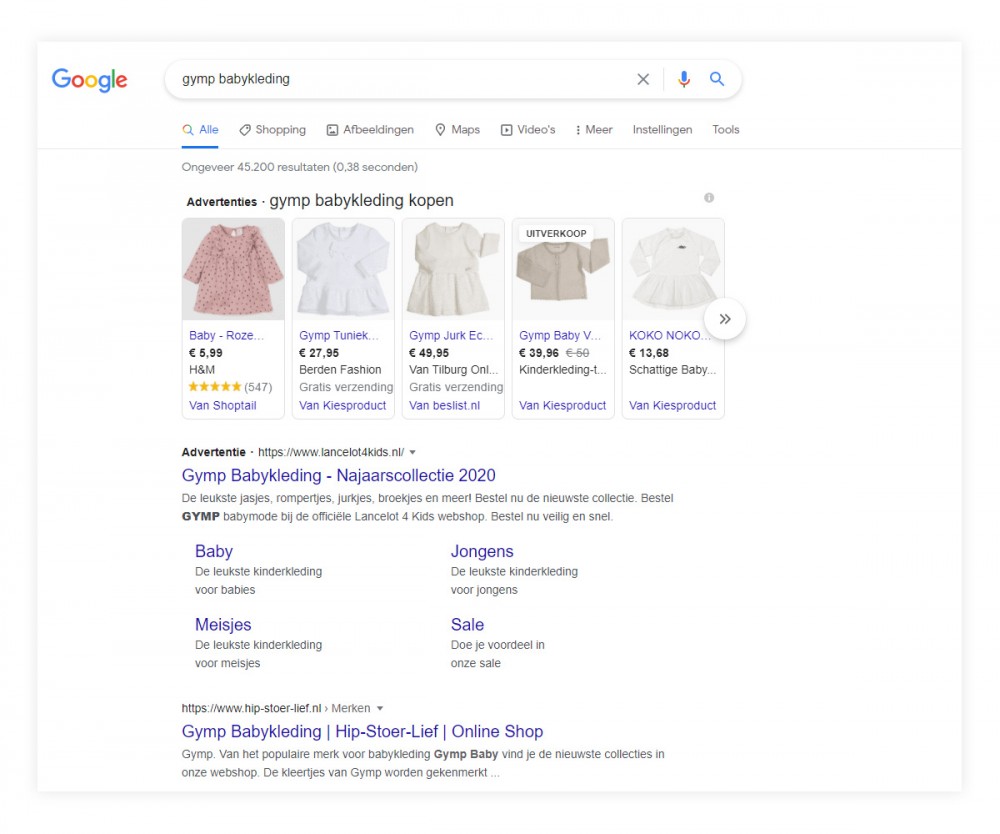Go to the Video's tab
This screenshot has height=834, width=1000.
click(x=528, y=129)
